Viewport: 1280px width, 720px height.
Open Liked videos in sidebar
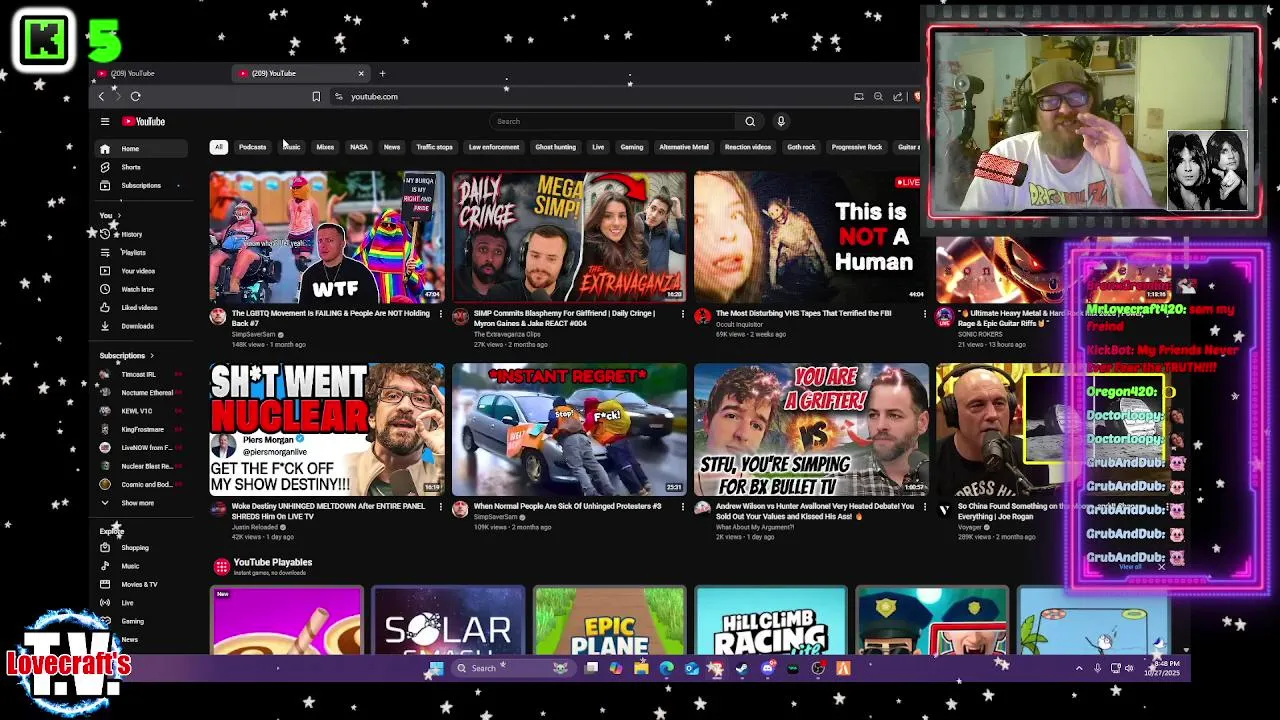(142, 308)
